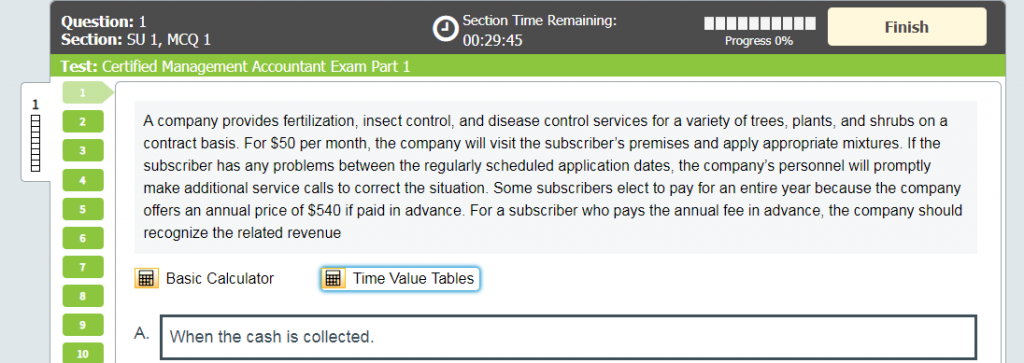Select answer A: When the cash is collected

coord(568,338)
